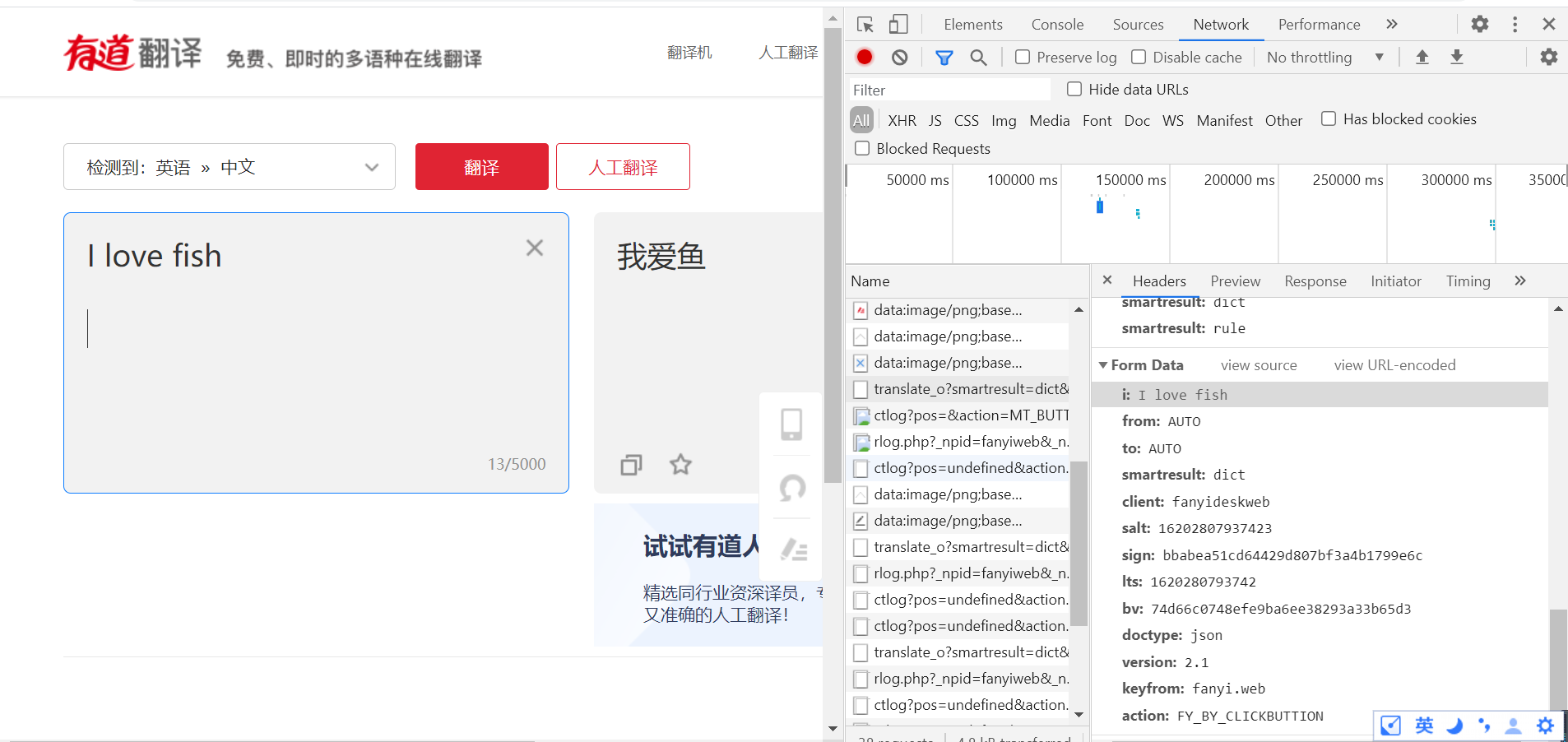Filter requests by JS
This screenshot has width=1568, height=742.
click(x=935, y=120)
